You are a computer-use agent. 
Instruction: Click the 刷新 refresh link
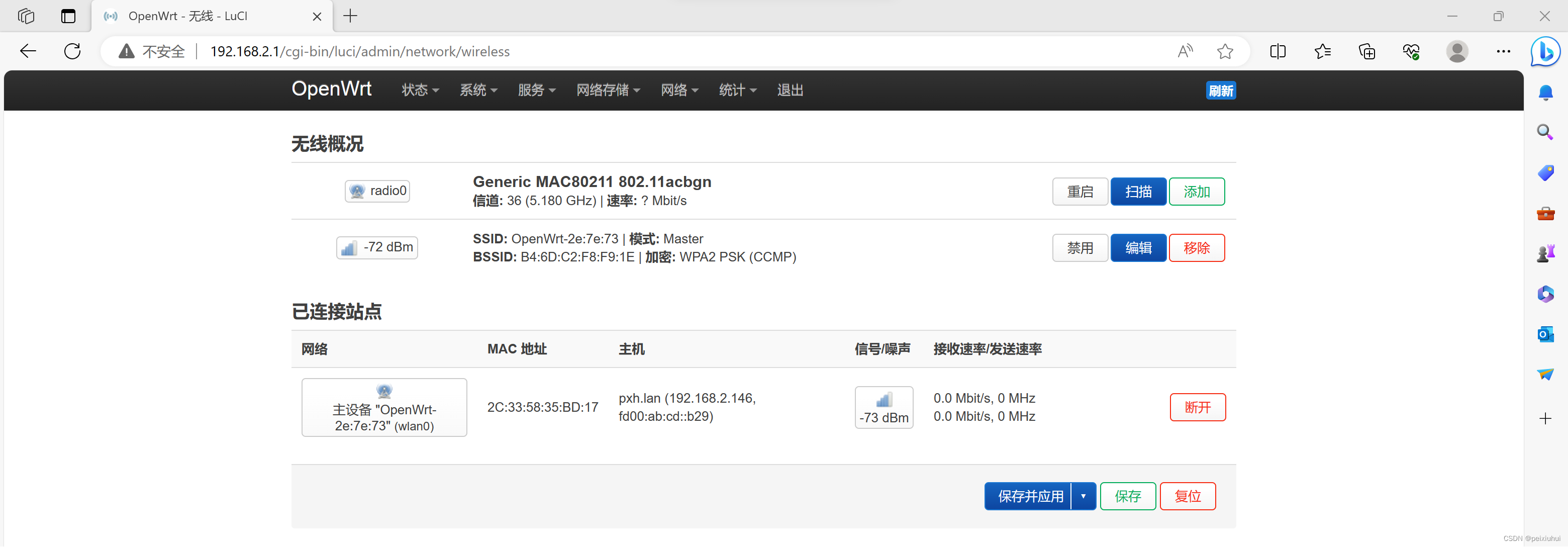1221,90
